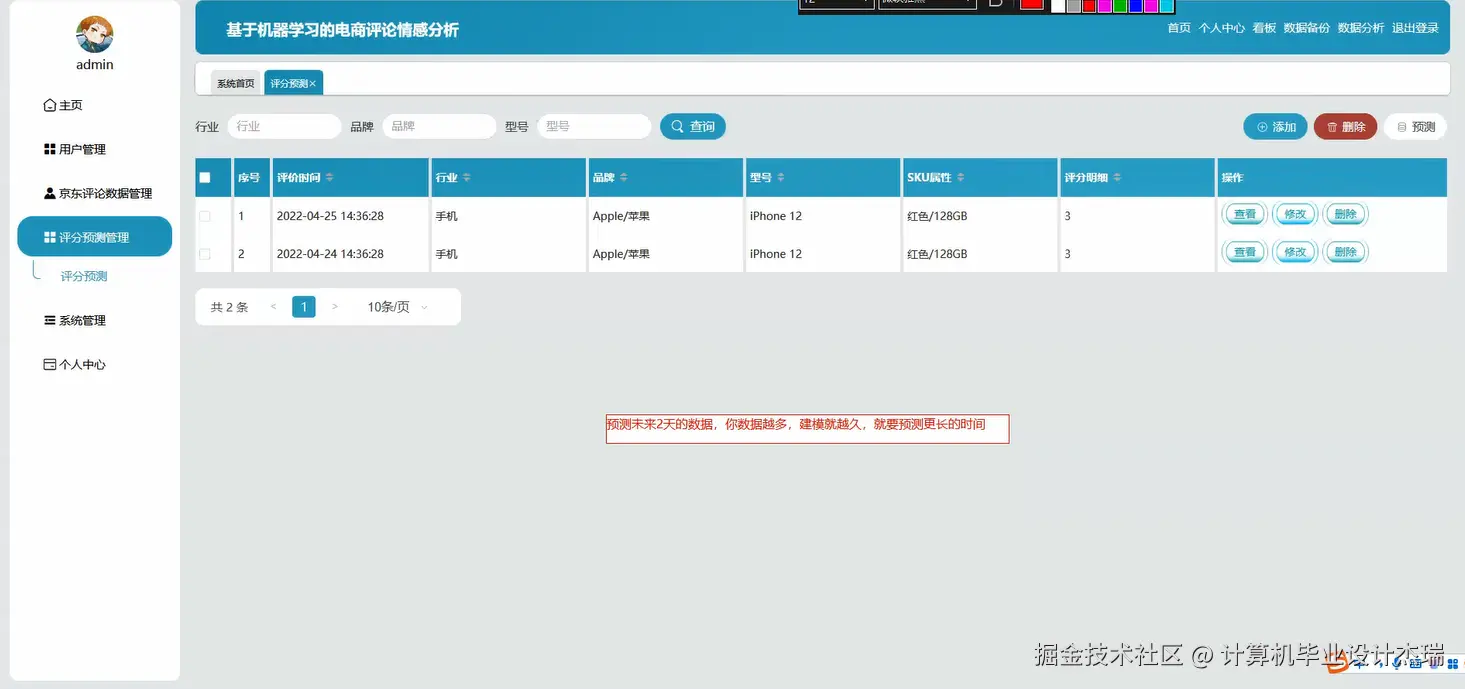Click the person icon of 京东评论数据管理
This screenshot has height=689, width=1465.
(50, 193)
